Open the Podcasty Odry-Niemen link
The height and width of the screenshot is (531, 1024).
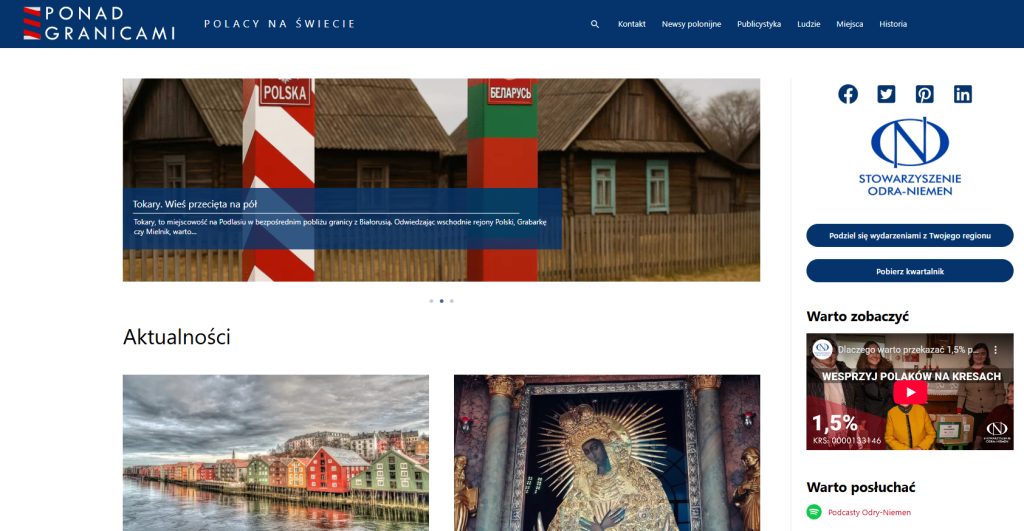[x=869, y=513]
